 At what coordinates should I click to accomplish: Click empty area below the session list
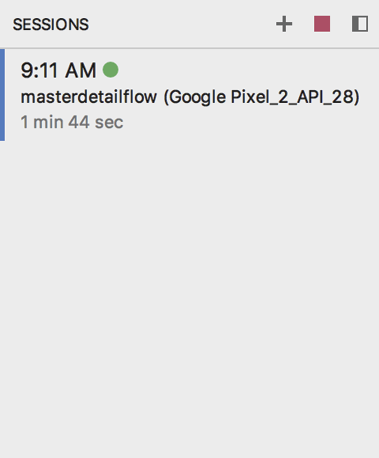coord(189,293)
